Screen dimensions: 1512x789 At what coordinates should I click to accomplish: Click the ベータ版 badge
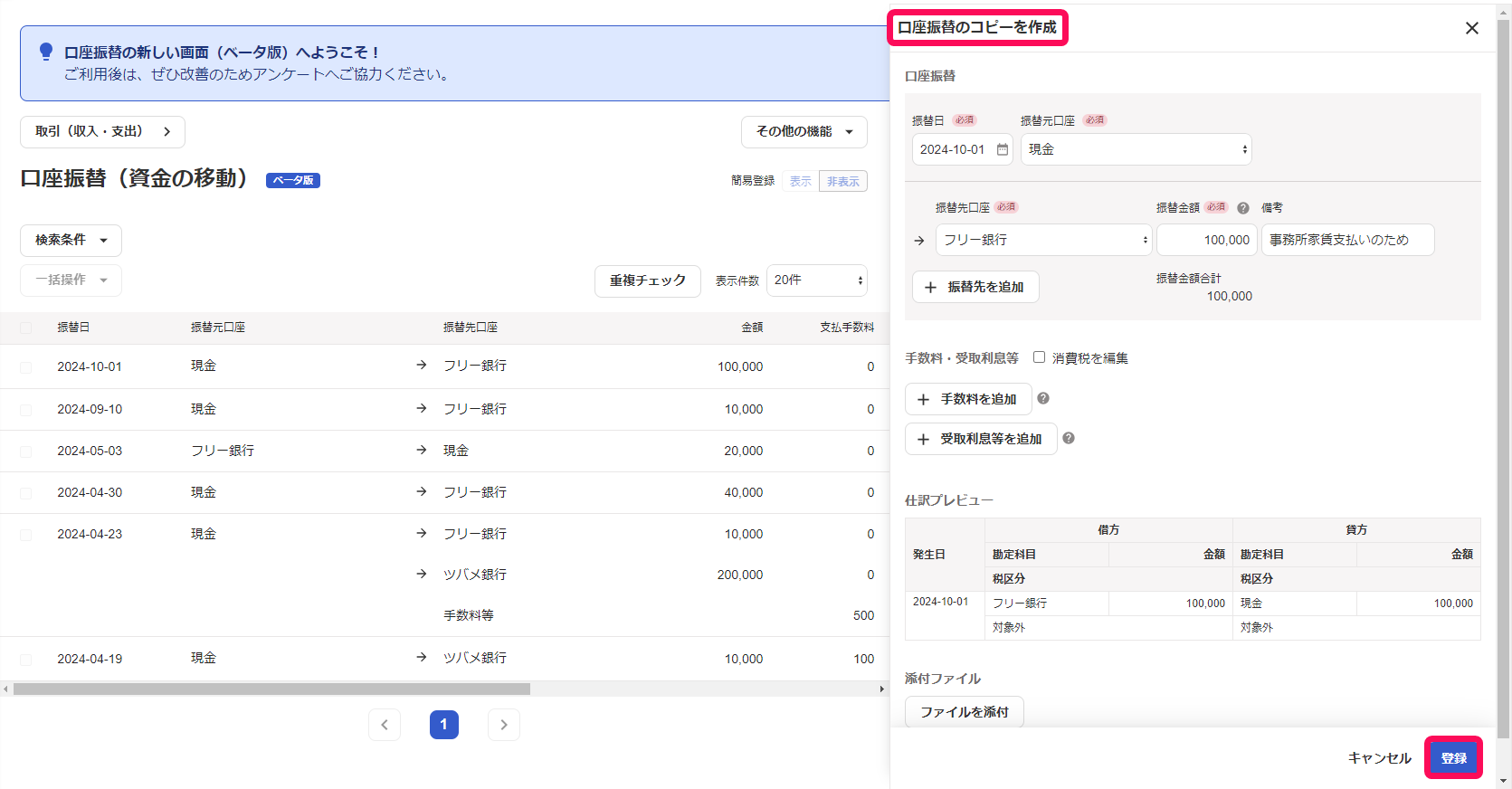[x=293, y=180]
